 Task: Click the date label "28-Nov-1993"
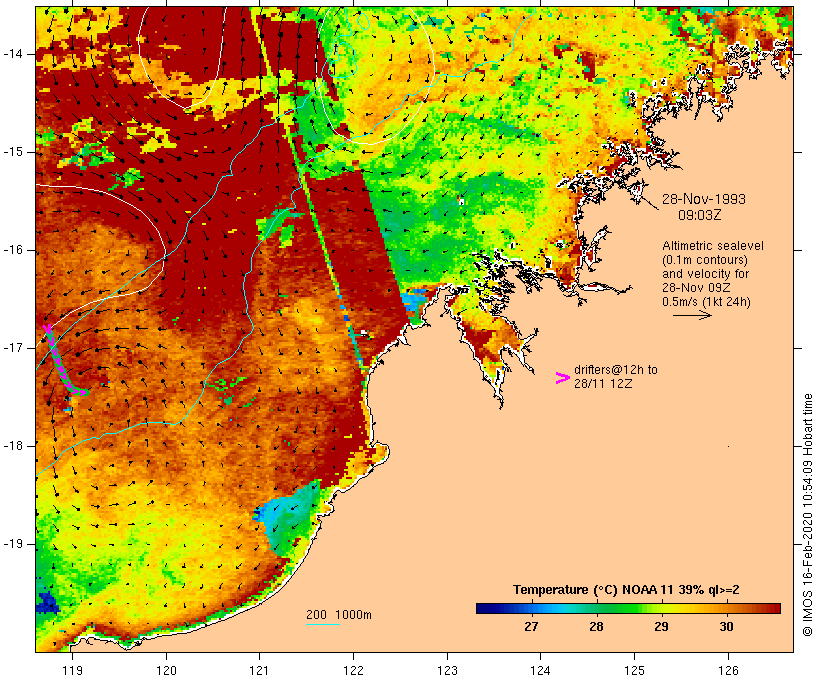704,199
